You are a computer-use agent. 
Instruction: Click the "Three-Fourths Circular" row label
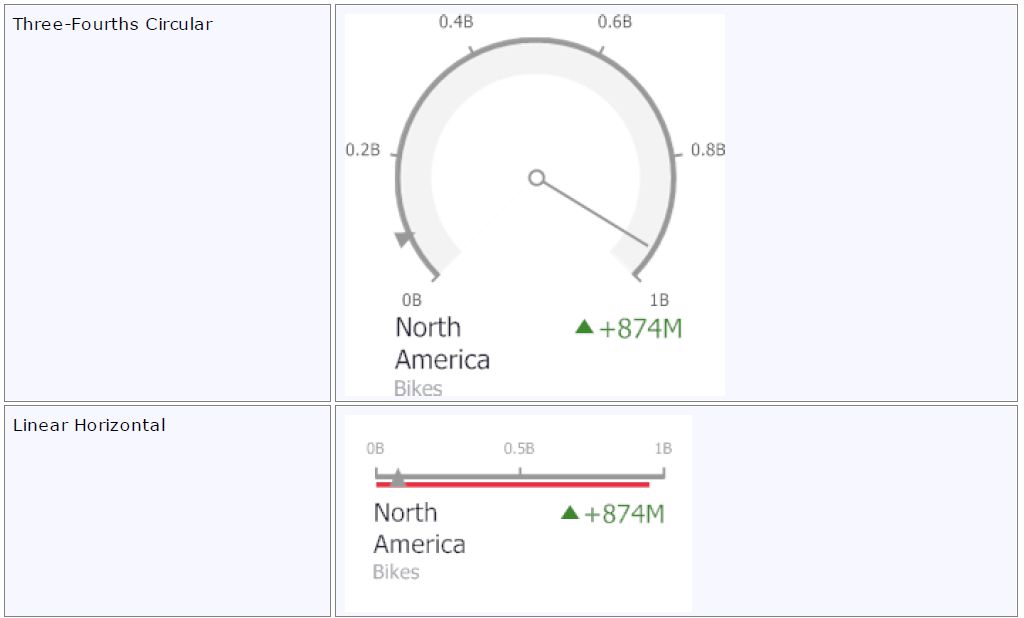coord(112,24)
